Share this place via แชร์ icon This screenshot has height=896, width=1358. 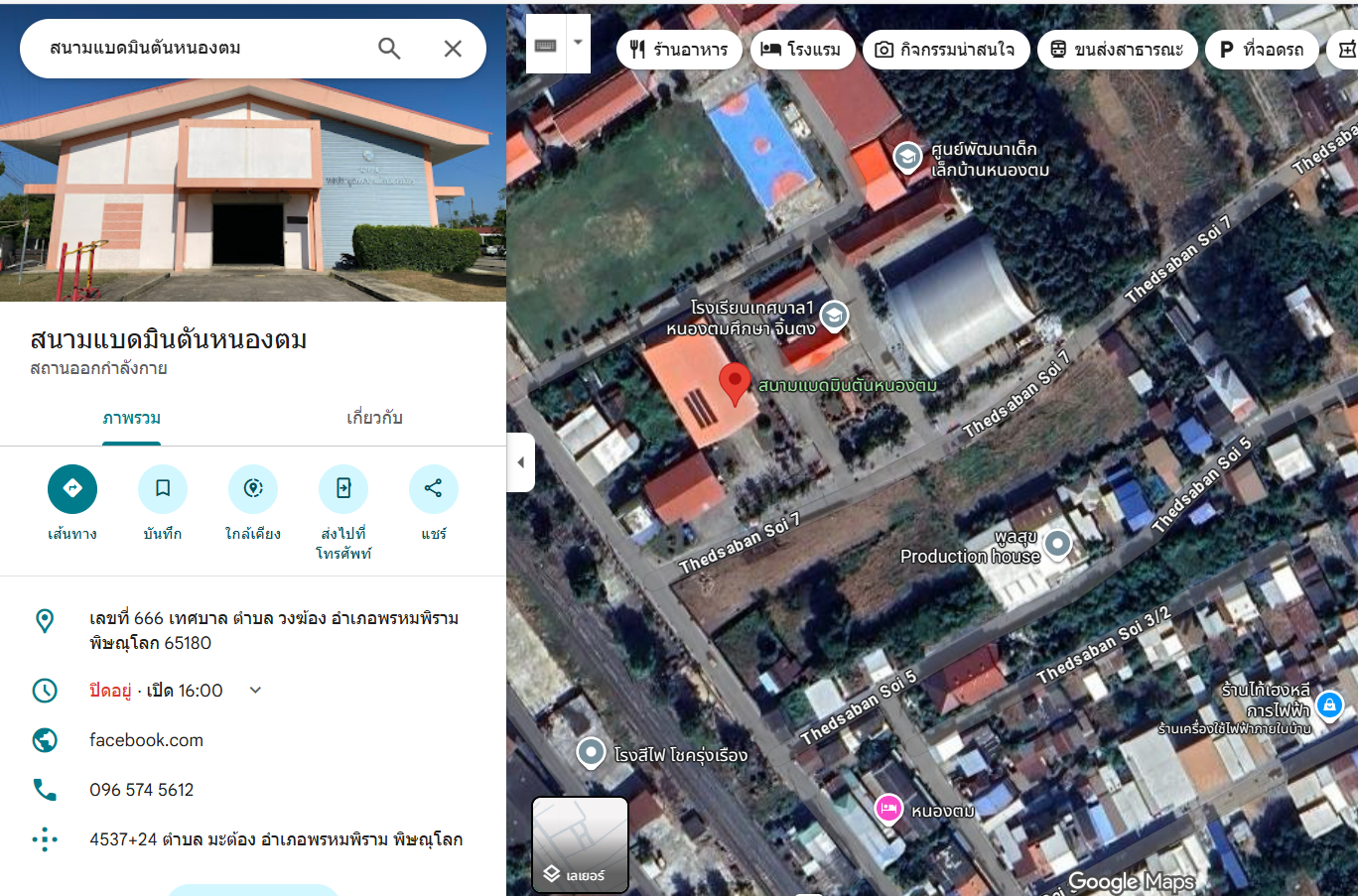(434, 488)
